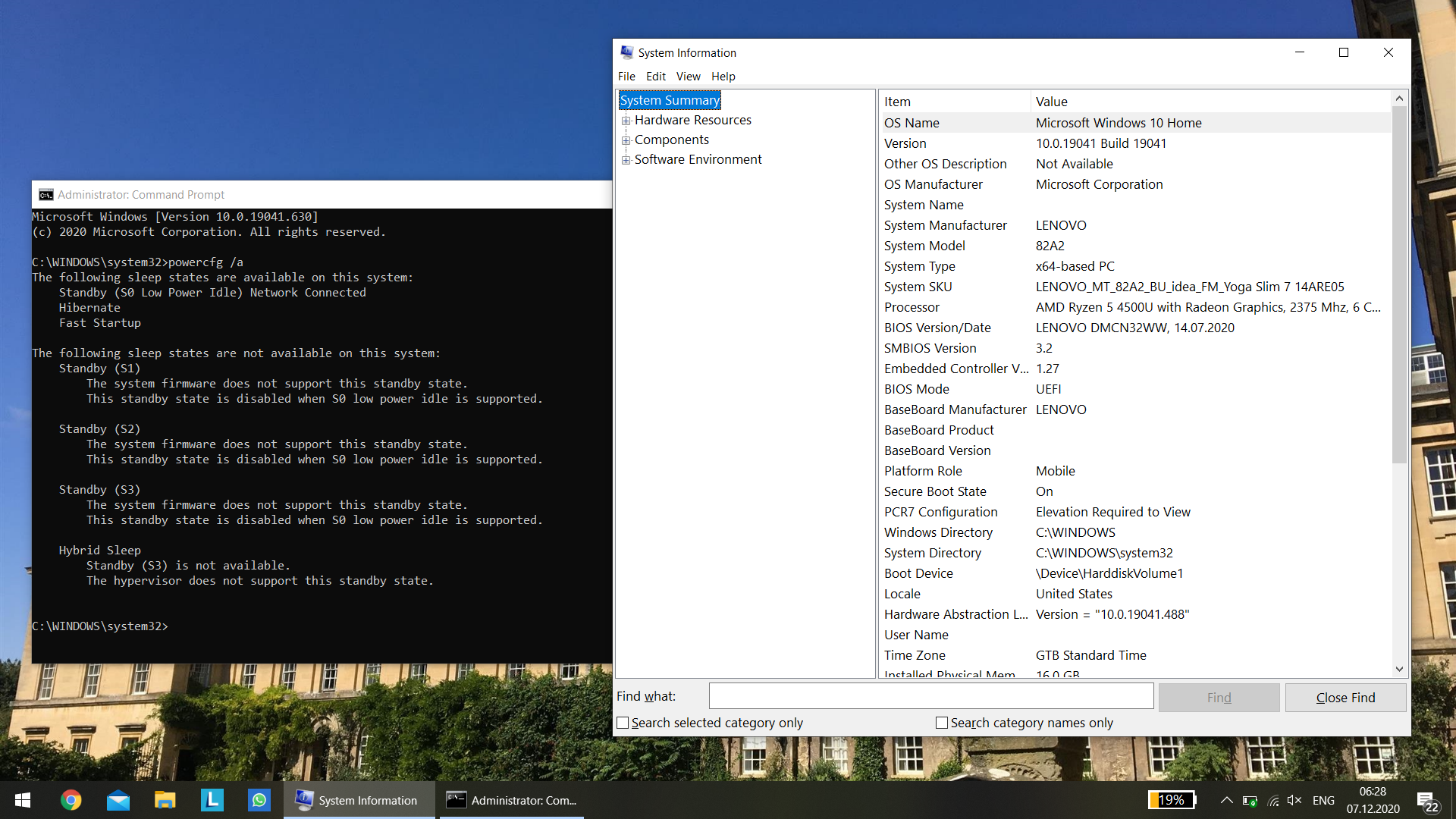Open the blue L app in the taskbar

tap(212, 800)
